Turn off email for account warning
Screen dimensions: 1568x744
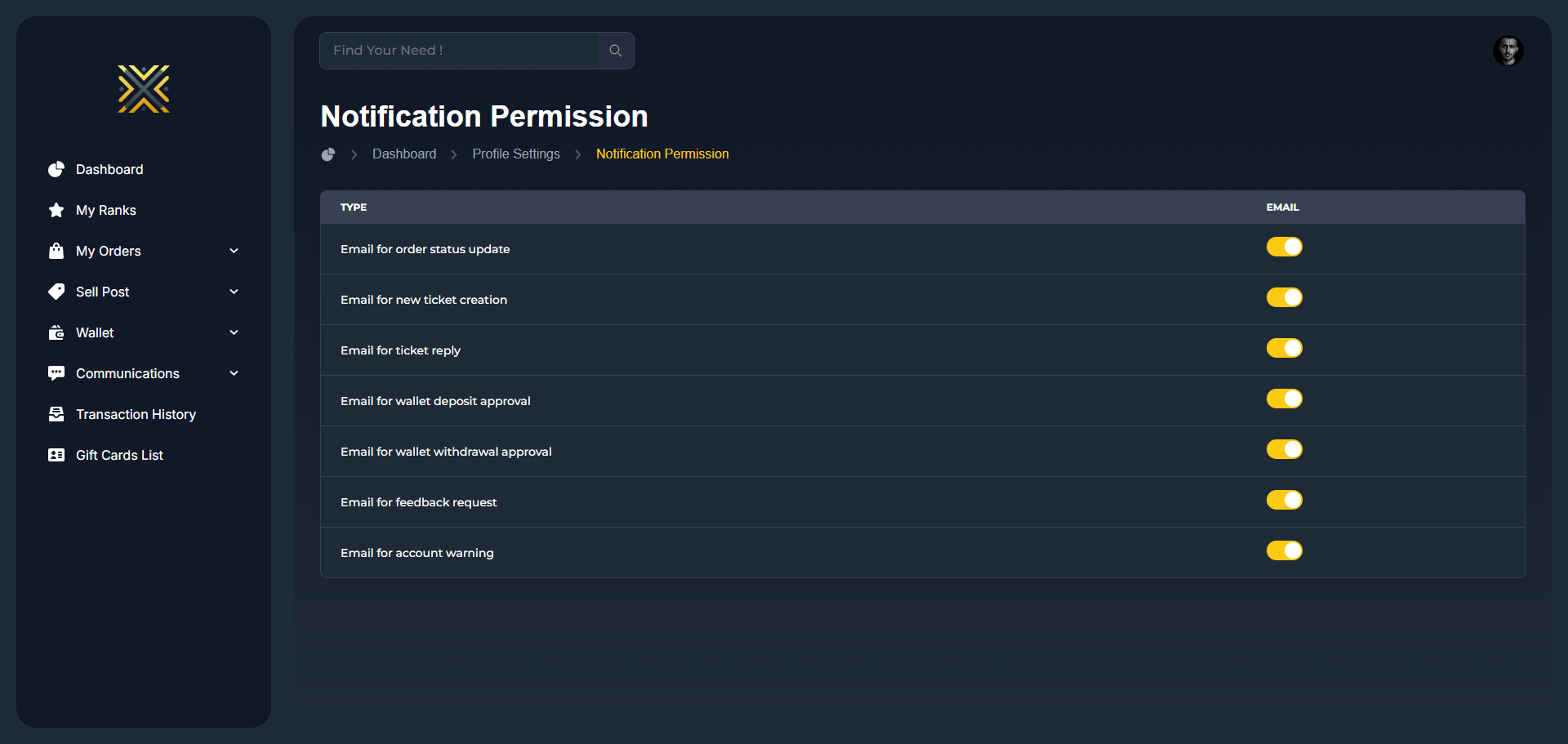1284,550
